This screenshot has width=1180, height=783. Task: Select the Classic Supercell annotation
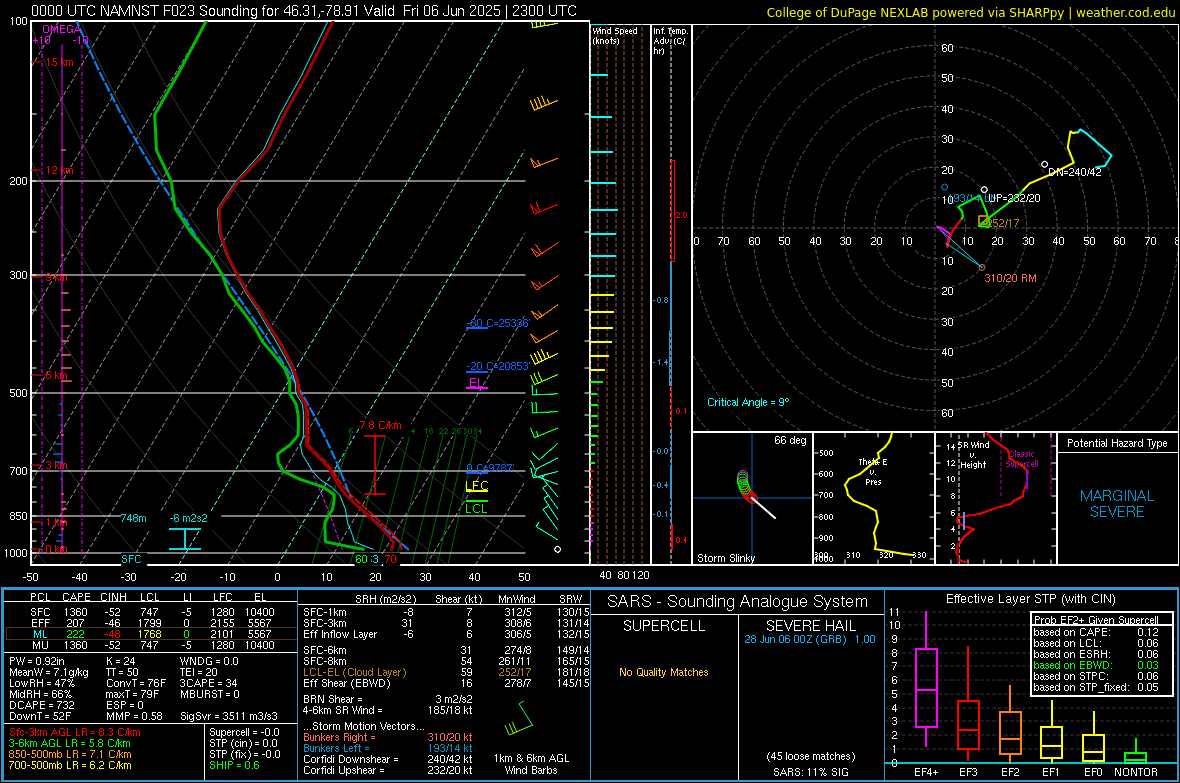[1021, 459]
